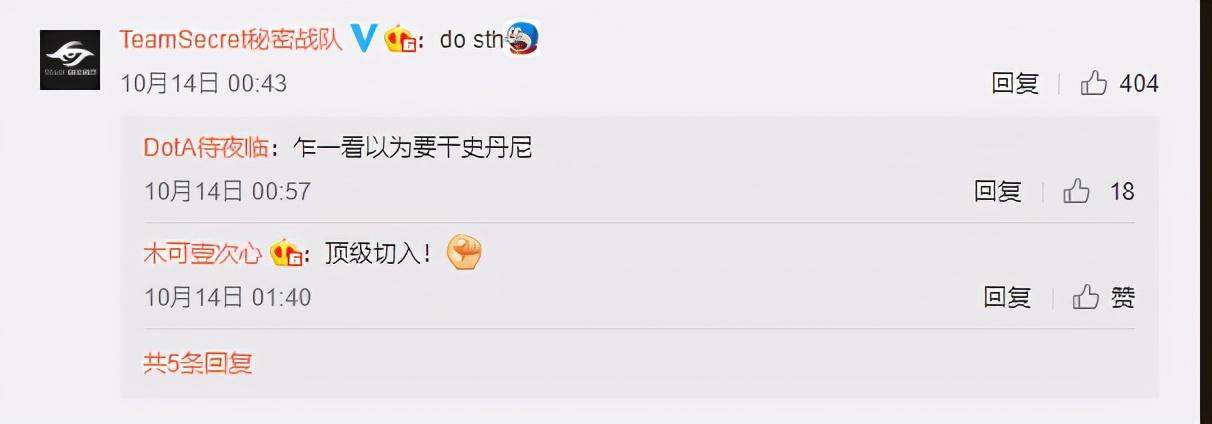Screen dimensions: 1212x424
Task: Reply to the 木可壹次心 comment
Action: (1007, 297)
